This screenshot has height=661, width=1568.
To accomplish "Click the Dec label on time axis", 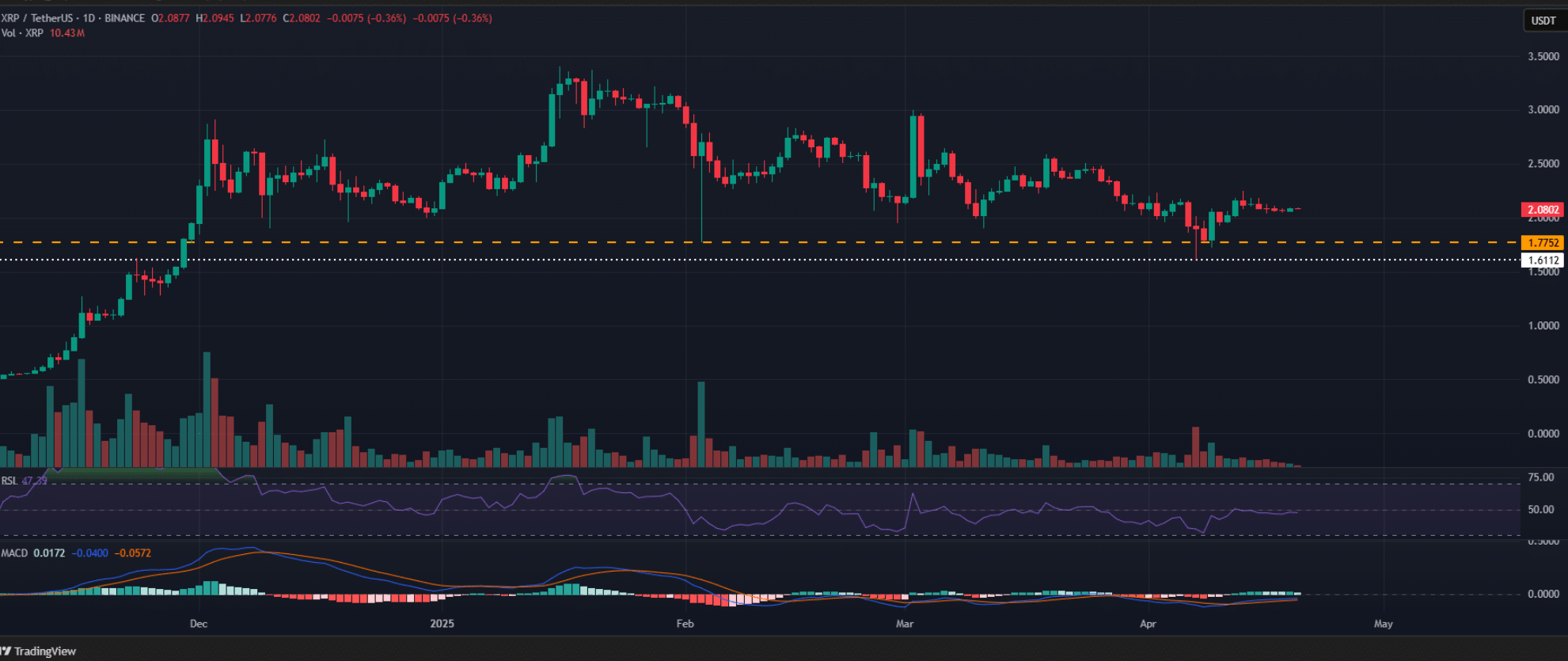I will (199, 624).
